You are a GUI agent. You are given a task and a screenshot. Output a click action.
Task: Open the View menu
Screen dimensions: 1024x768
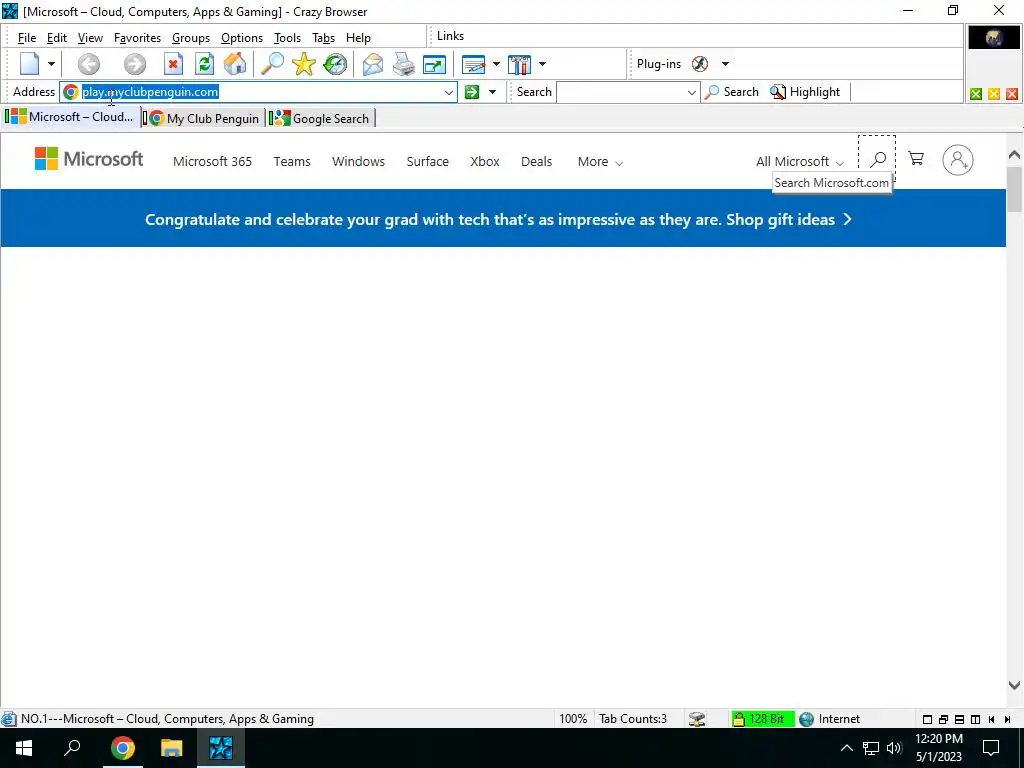(x=90, y=38)
